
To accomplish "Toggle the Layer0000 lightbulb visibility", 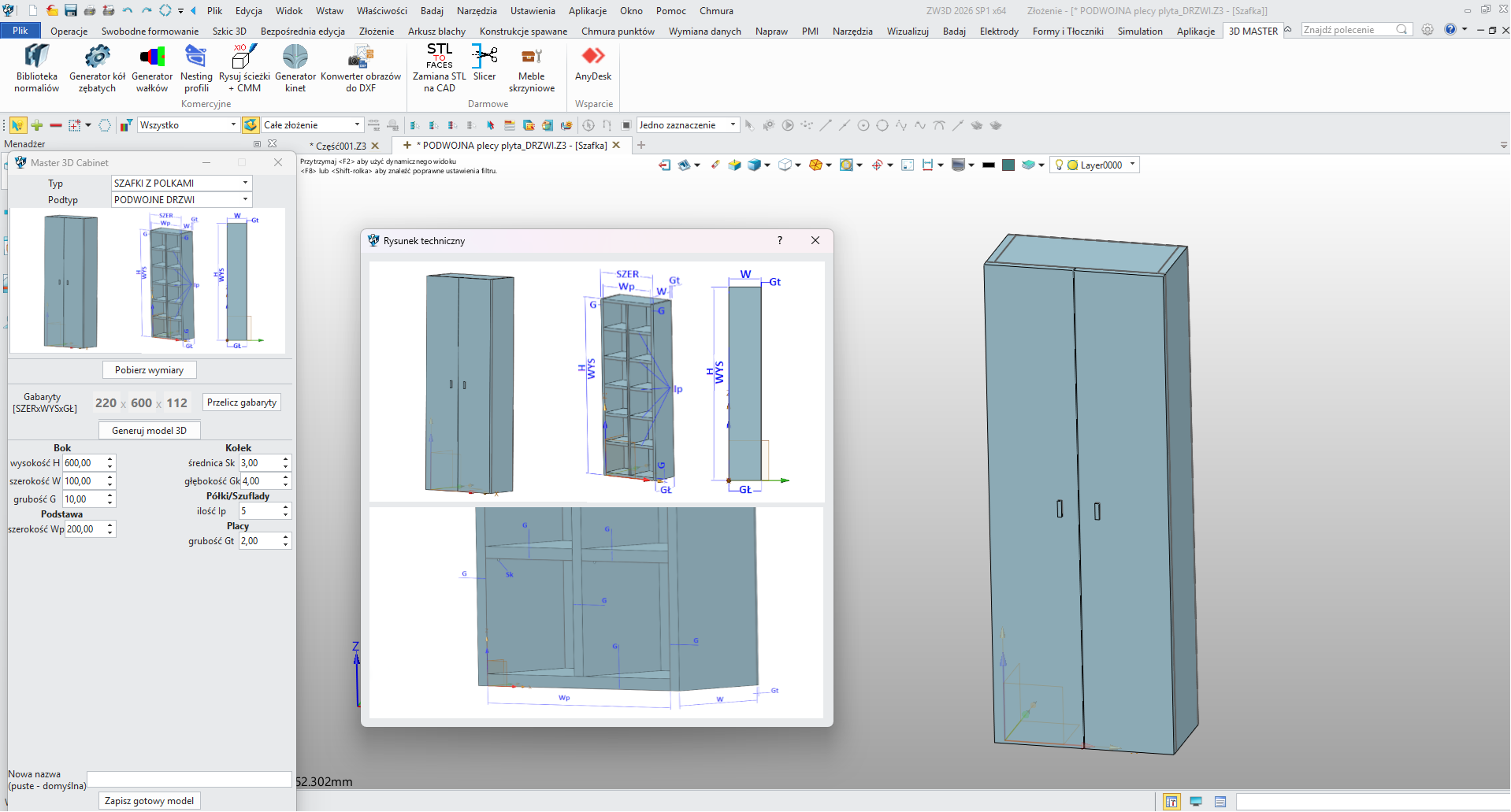I will pyautogui.click(x=1059, y=165).
